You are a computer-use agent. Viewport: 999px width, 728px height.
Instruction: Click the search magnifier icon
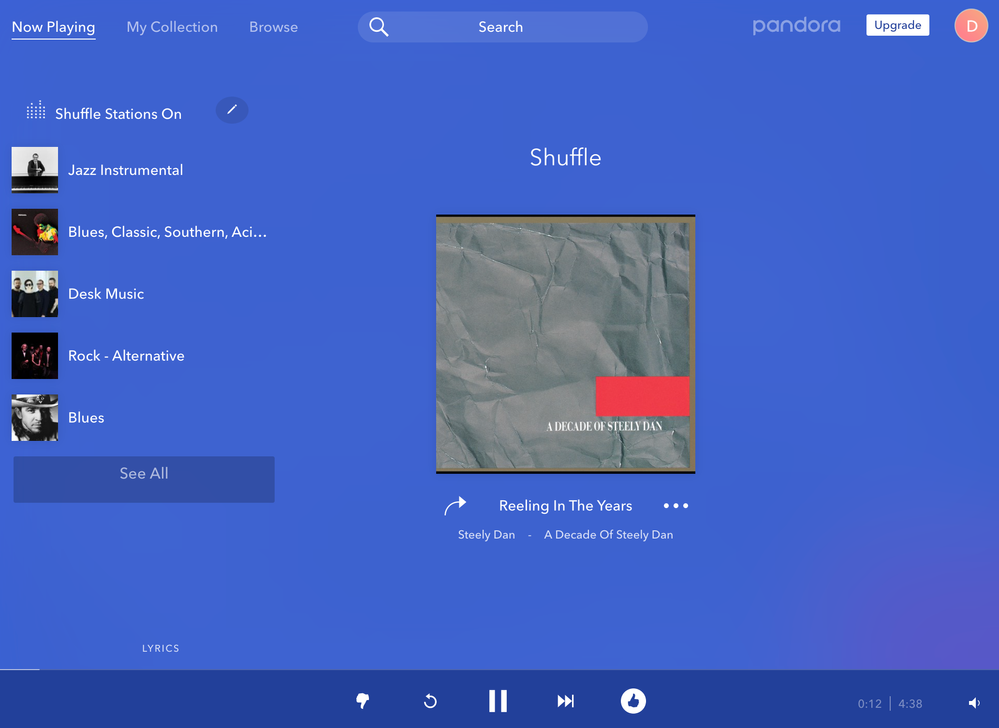tap(379, 27)
